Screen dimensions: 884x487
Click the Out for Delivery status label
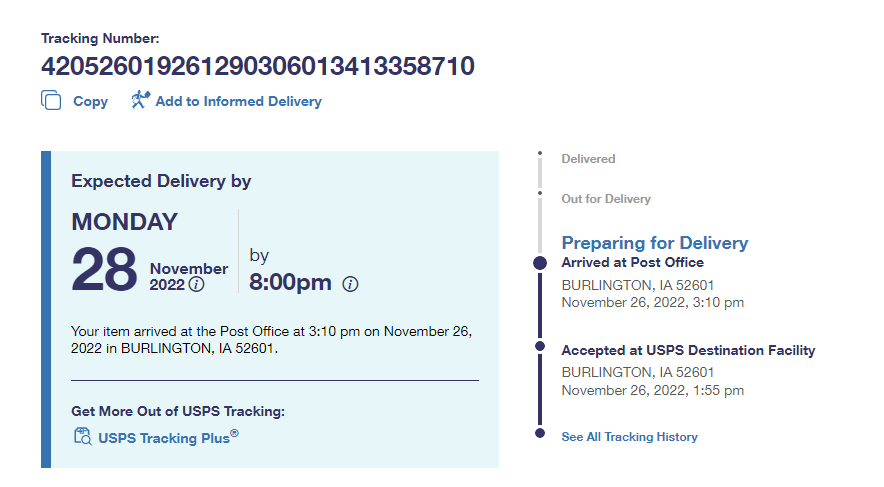(x=606, y=199)
